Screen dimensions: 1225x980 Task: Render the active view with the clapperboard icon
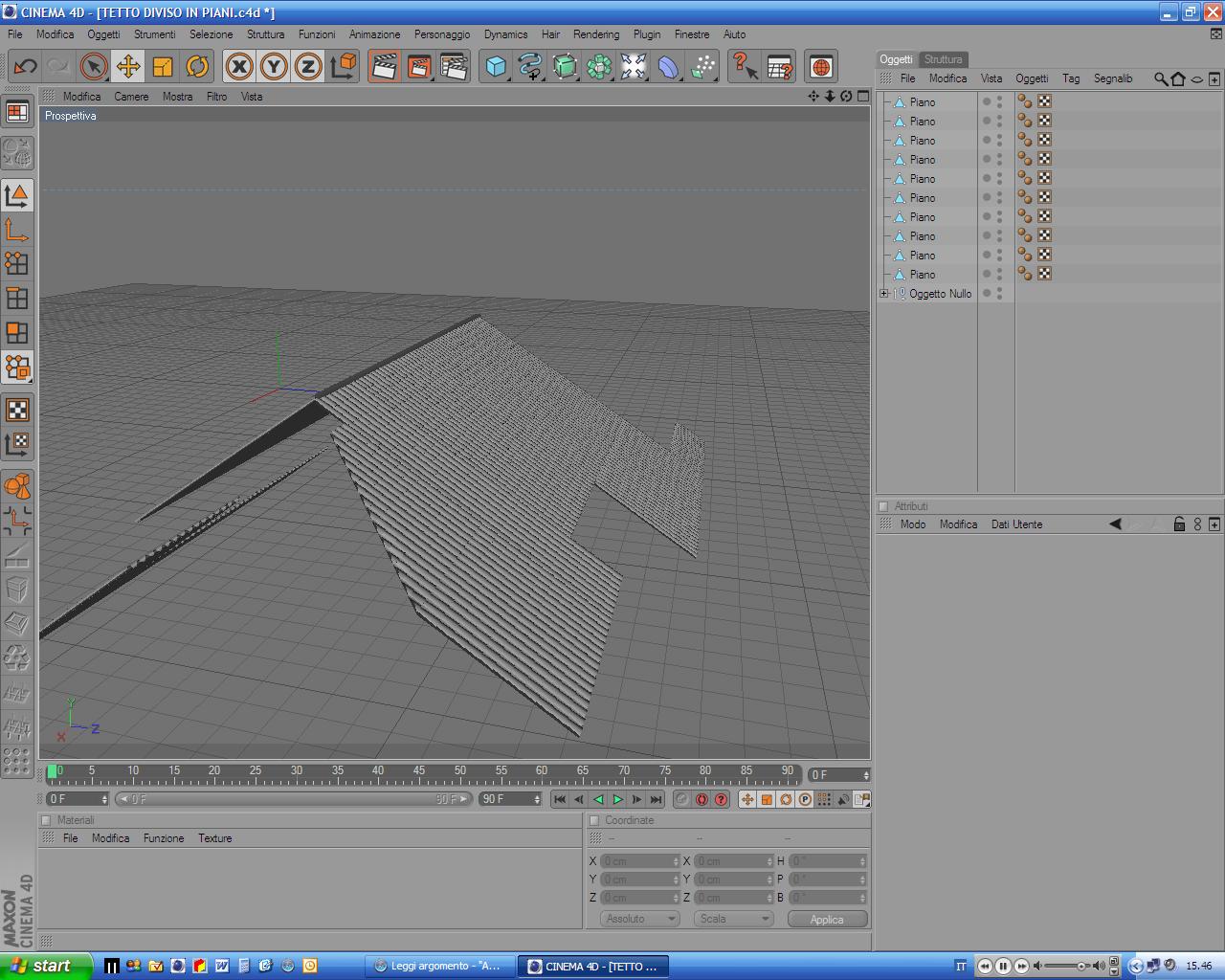tap(384, 66)
